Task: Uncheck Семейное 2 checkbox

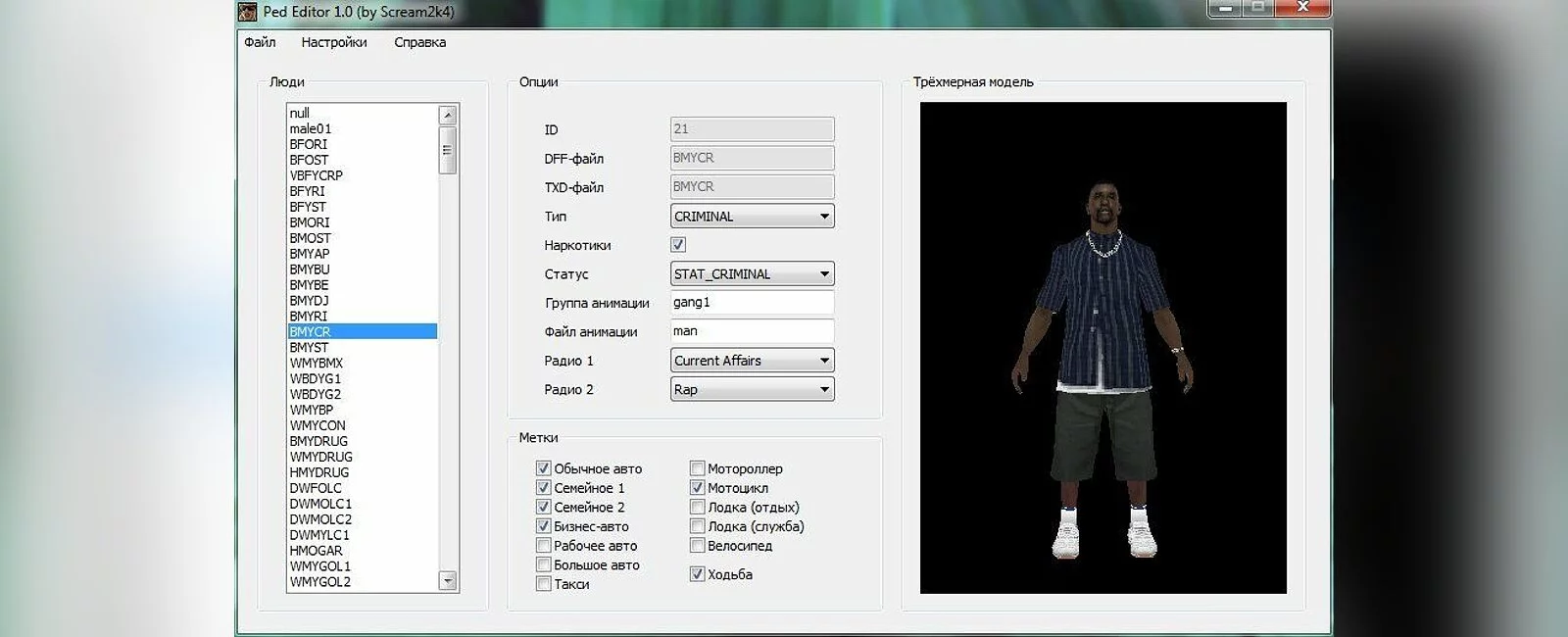Action: tap(544, 507)
